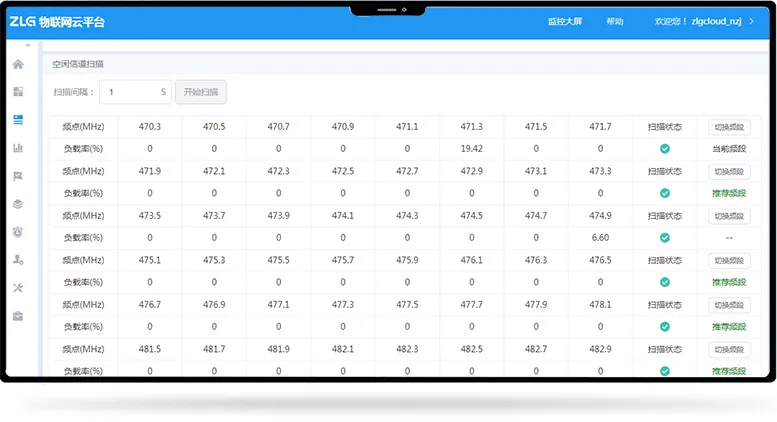Click the flag icon in sidebar
This screenshot has width=777, height=422.
18,176
